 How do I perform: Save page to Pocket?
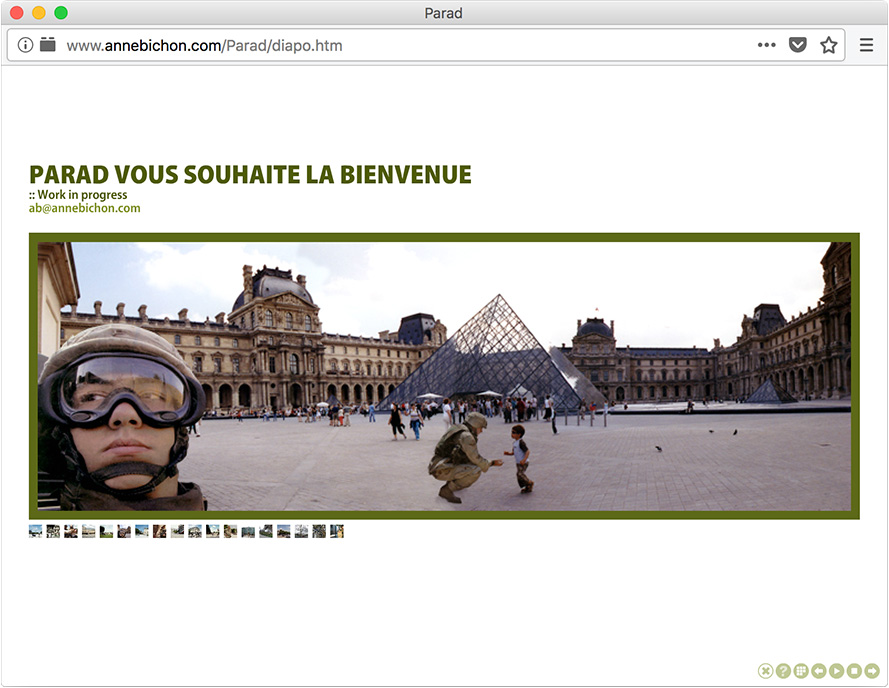[x=797, y=45]
